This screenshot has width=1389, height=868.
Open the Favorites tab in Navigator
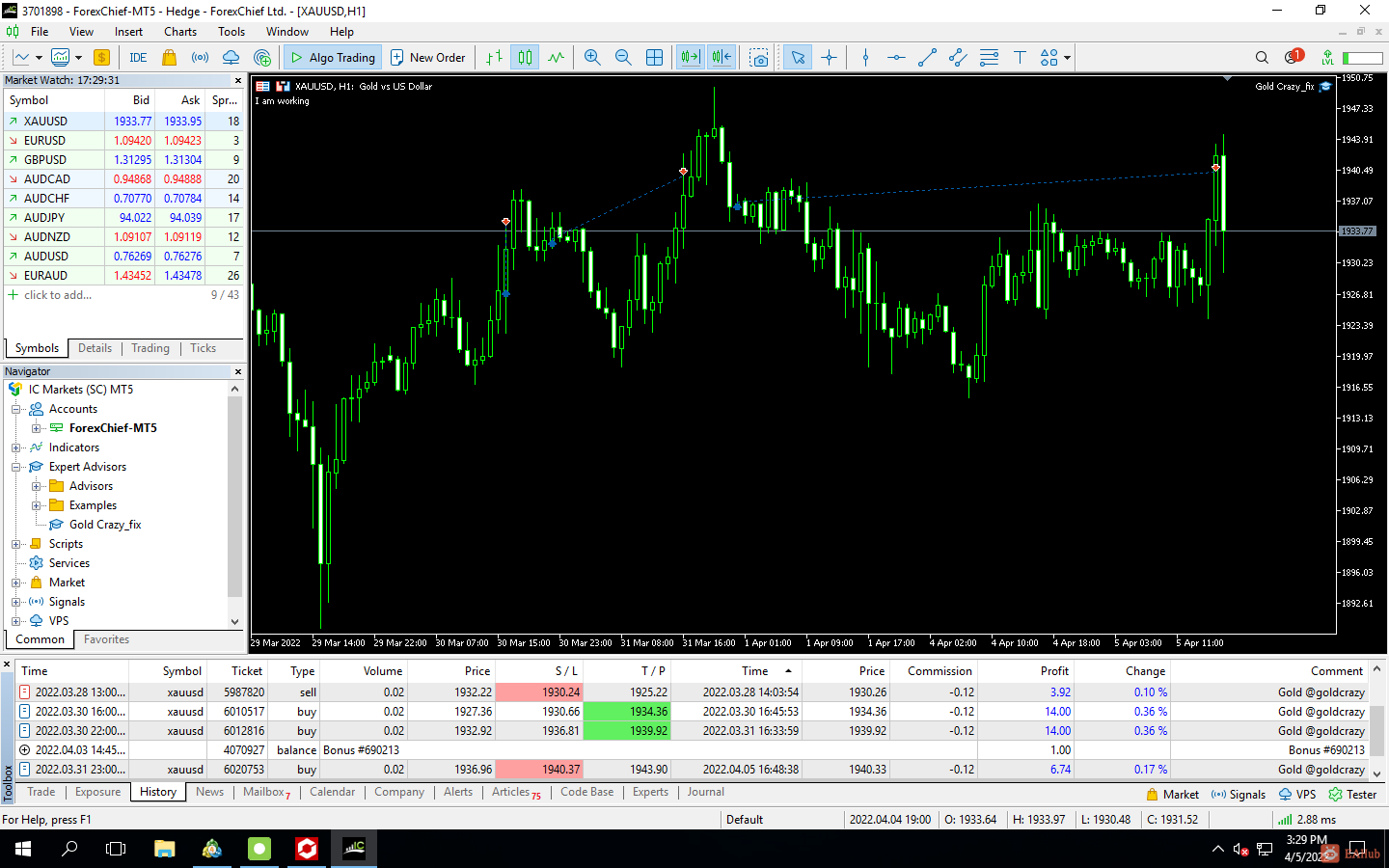tap(106, 639)
